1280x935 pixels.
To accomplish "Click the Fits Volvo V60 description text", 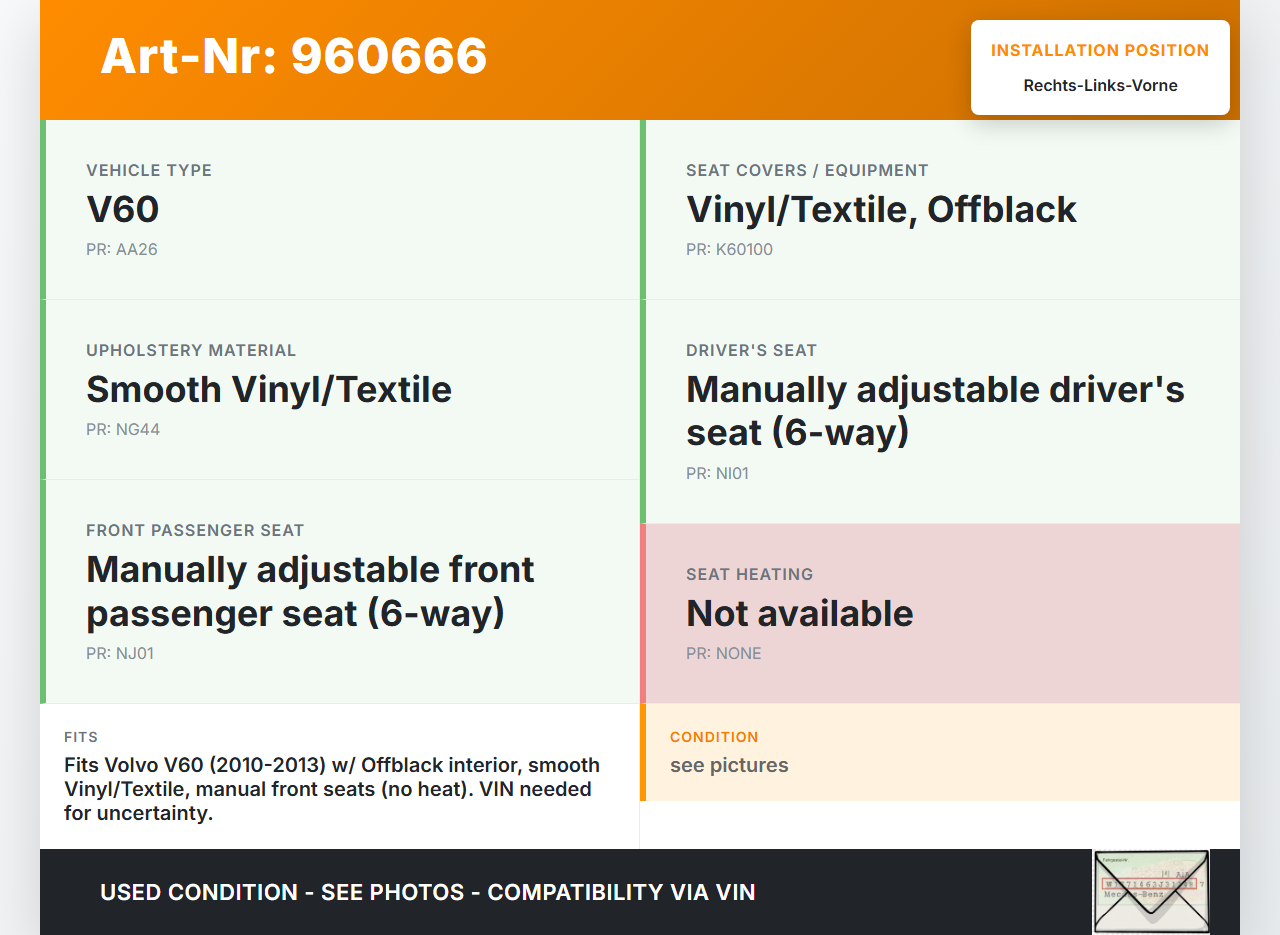I will pos(332,789).
